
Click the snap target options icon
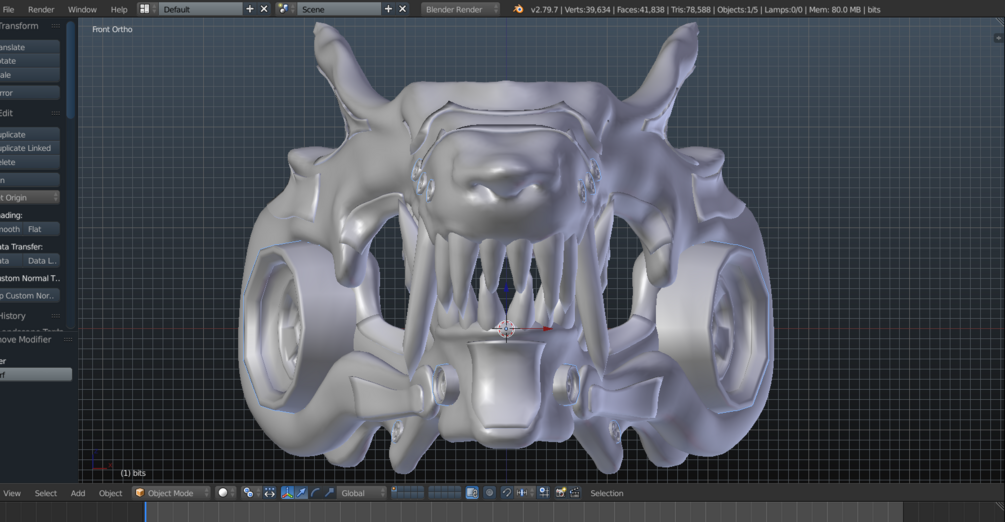click(544, 493)
